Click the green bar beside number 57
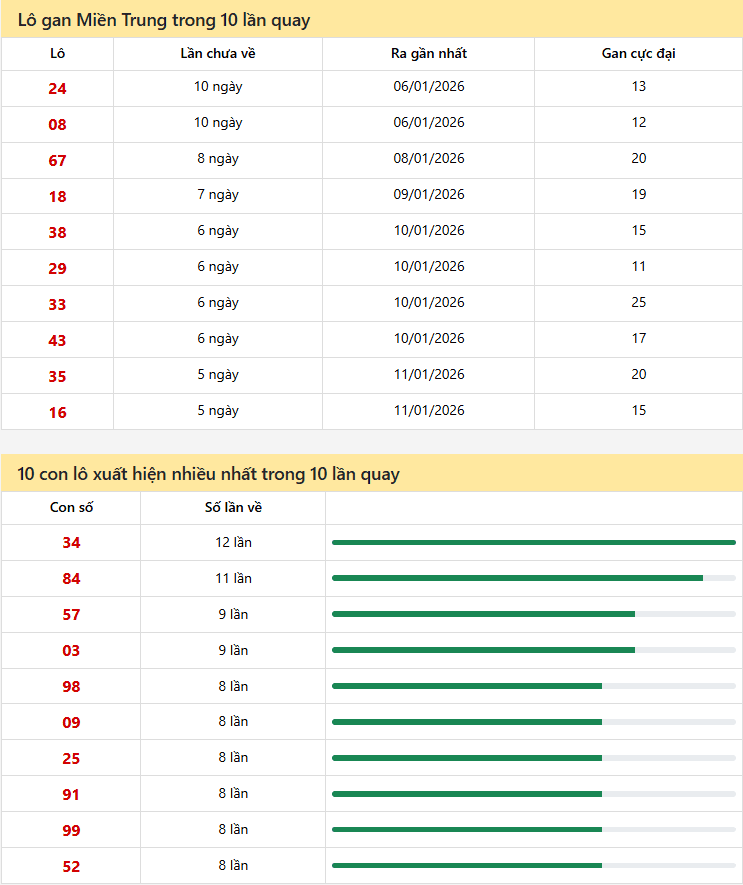 click(x=483, y=614)
